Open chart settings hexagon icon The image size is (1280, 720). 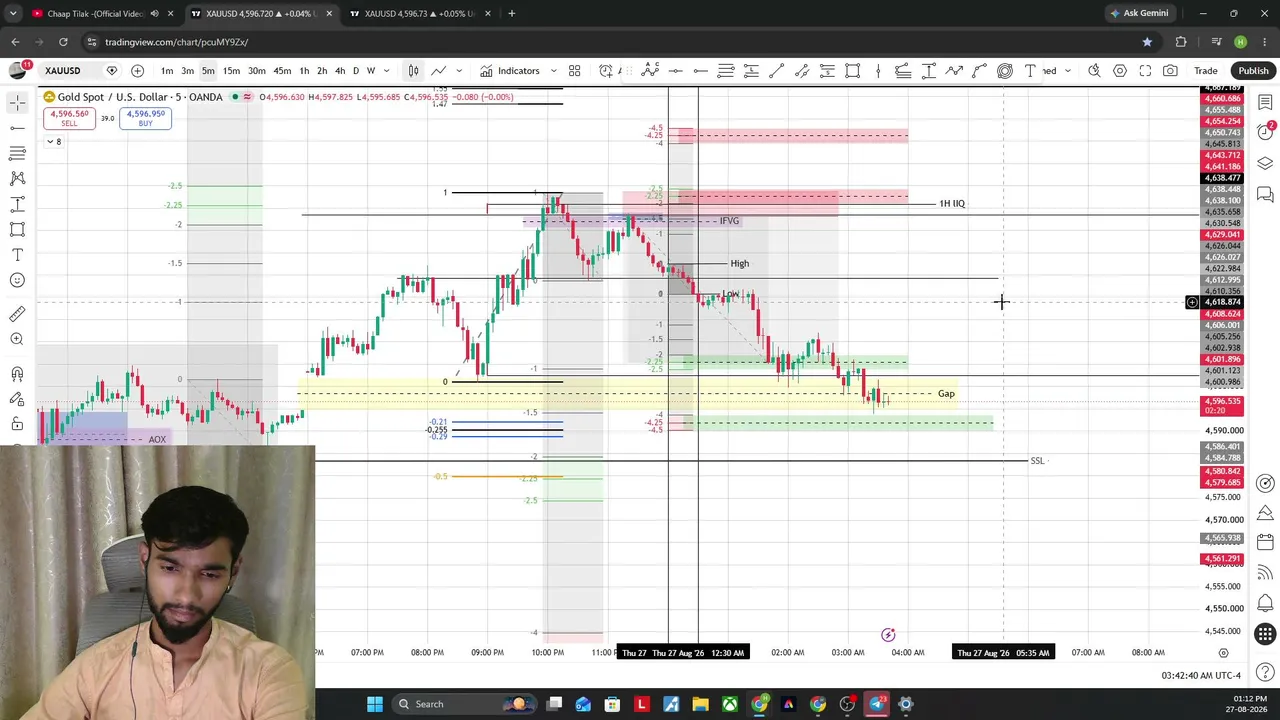point(1120,71)
